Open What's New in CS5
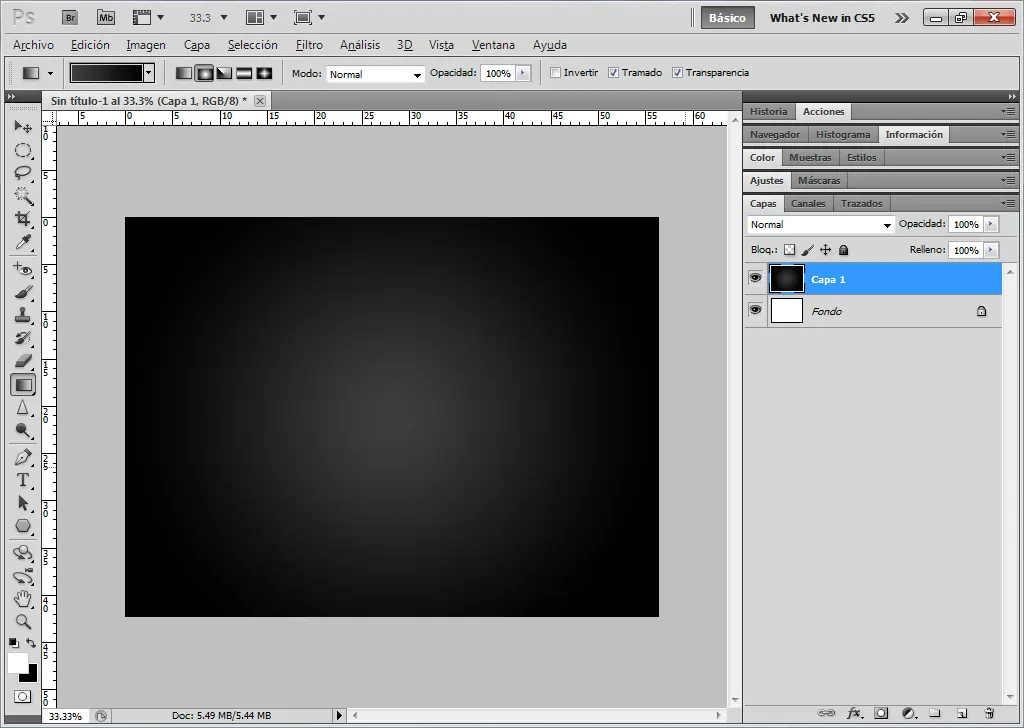The height and width of the screenshot is (728, 1024). tap(822, 17)
